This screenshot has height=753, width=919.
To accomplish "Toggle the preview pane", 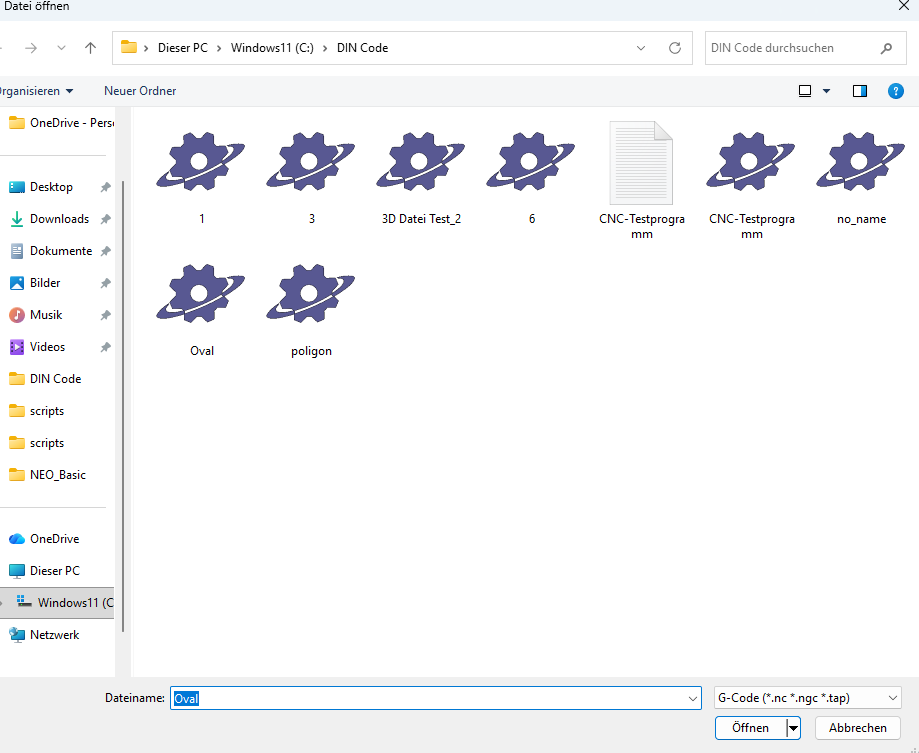I will [860, 91].
